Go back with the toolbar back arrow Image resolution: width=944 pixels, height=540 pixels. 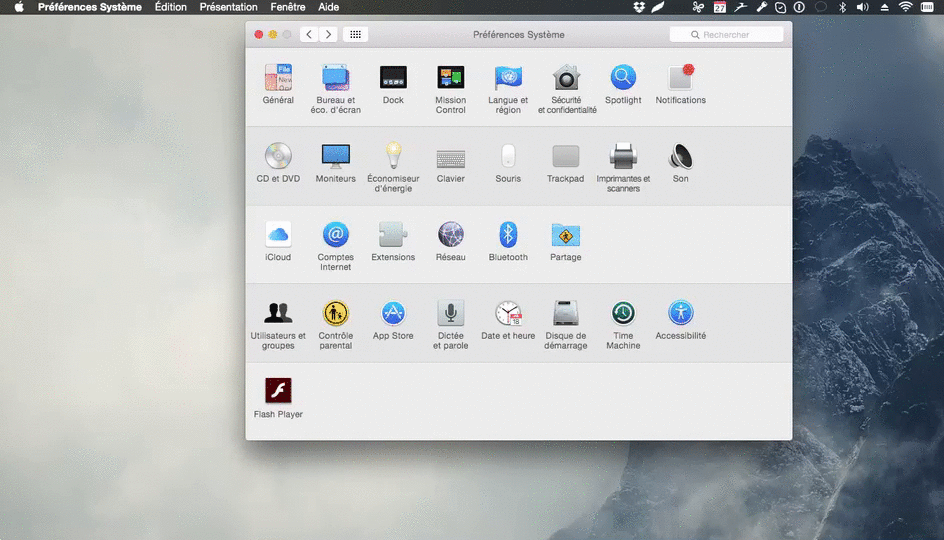tap(309, 34)
